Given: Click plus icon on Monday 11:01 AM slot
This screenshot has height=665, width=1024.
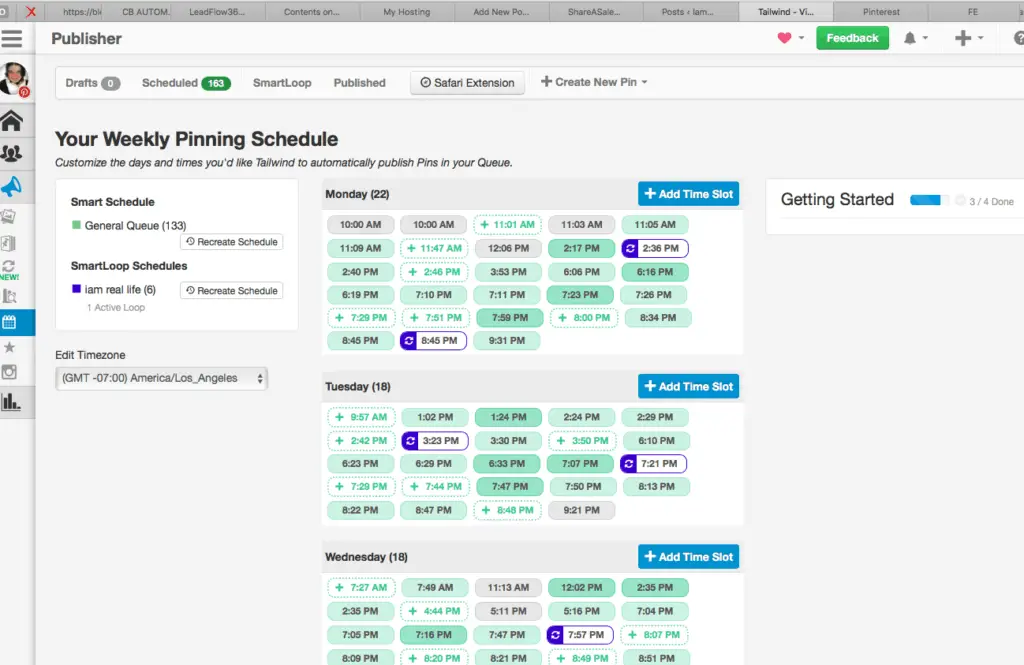Looking at the screenshot, I should tap(484, 225).
